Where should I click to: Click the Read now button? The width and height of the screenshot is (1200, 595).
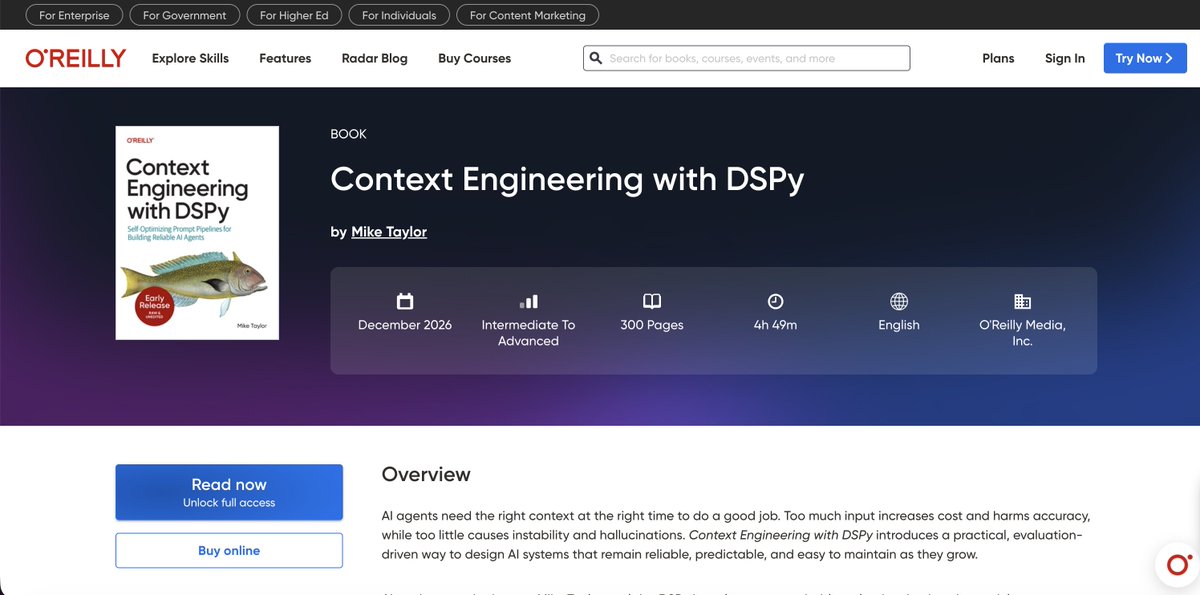[x=229, y=492]
